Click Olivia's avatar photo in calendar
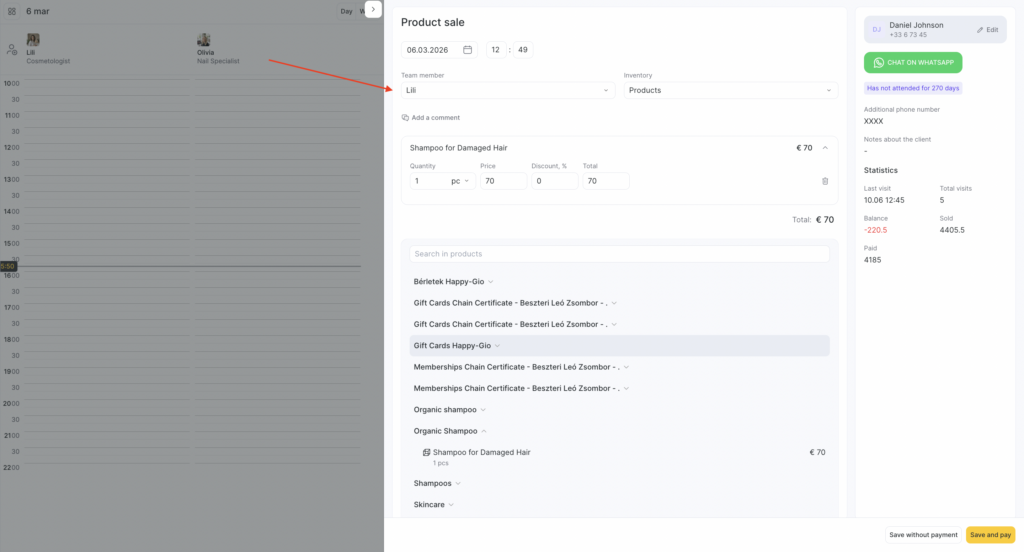 click(204, 40)
